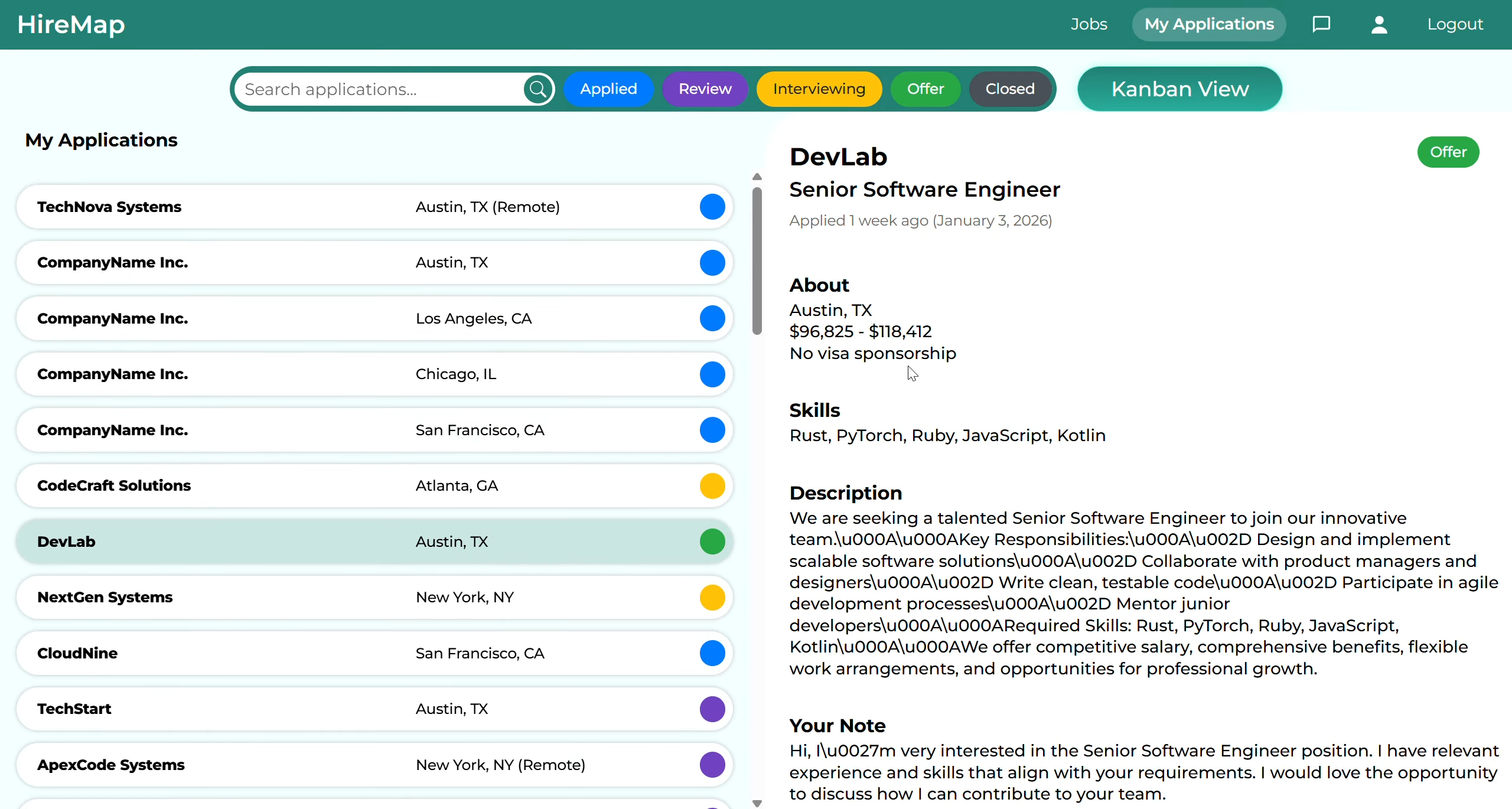Click the HireMap logo
Image resolution: width=1512 pixels, height=809 pixels.
coord(71,24)
